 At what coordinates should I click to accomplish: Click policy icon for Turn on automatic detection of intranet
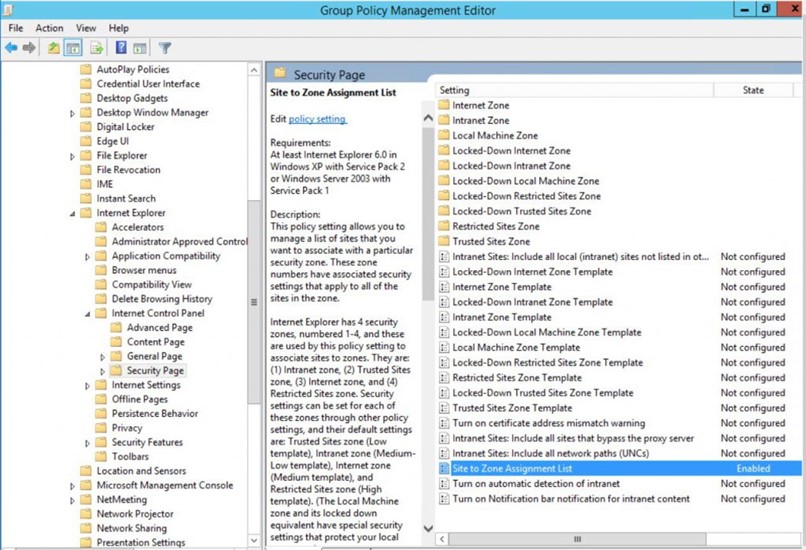(444, 483)
